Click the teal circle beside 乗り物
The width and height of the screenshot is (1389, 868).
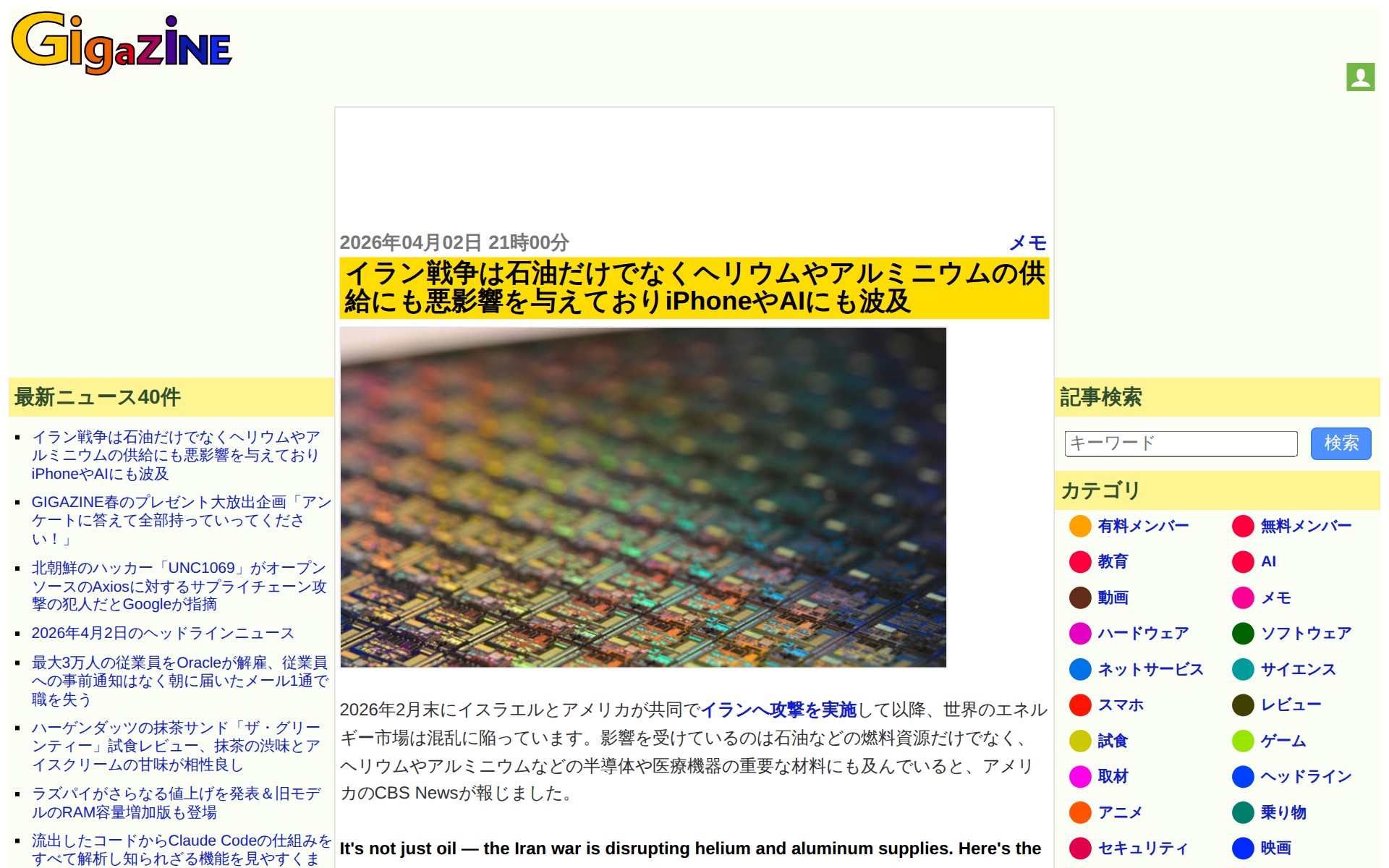click(x=1243, y=812)
